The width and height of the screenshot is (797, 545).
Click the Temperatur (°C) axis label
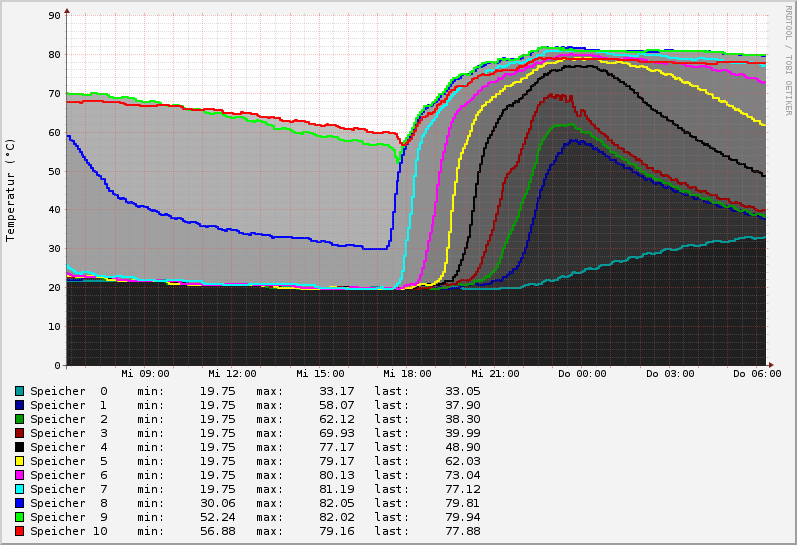coord(11,190)
